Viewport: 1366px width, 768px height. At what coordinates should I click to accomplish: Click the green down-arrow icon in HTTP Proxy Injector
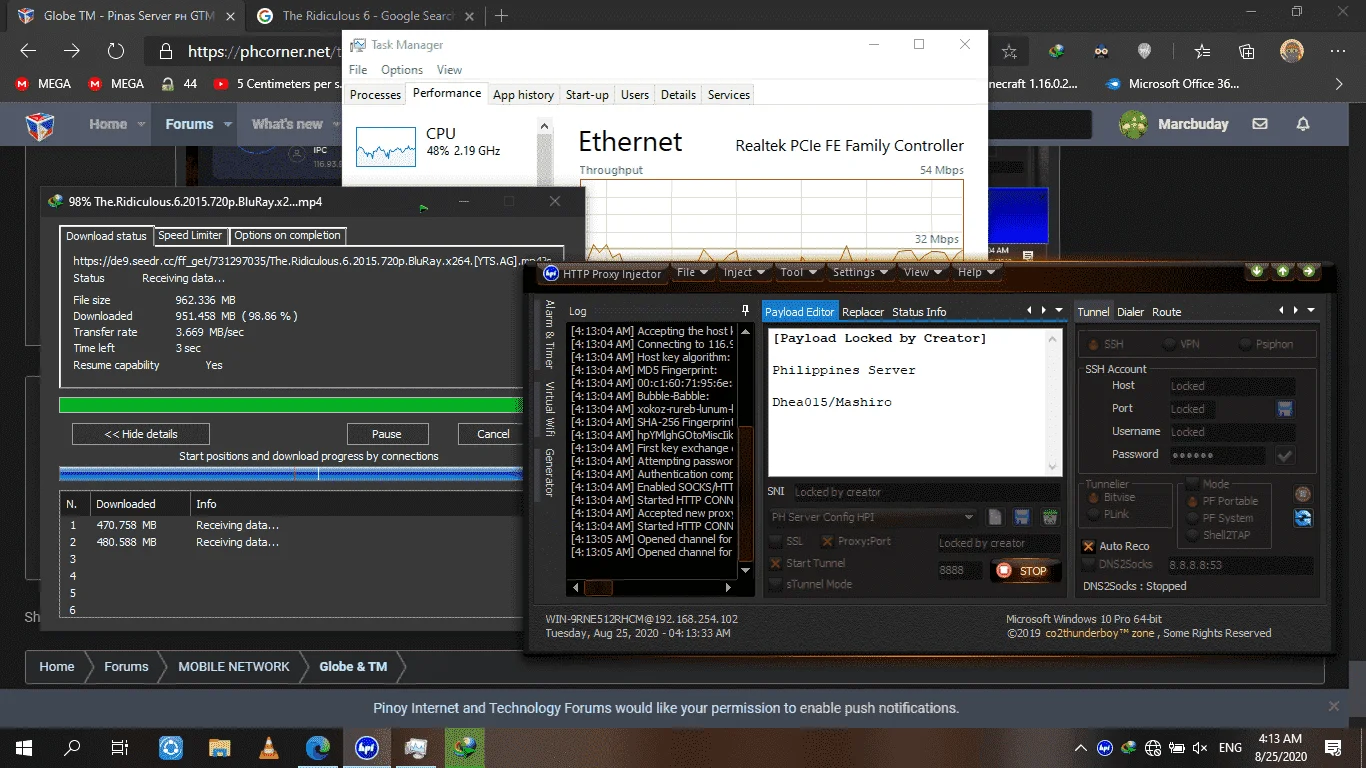1258,271
